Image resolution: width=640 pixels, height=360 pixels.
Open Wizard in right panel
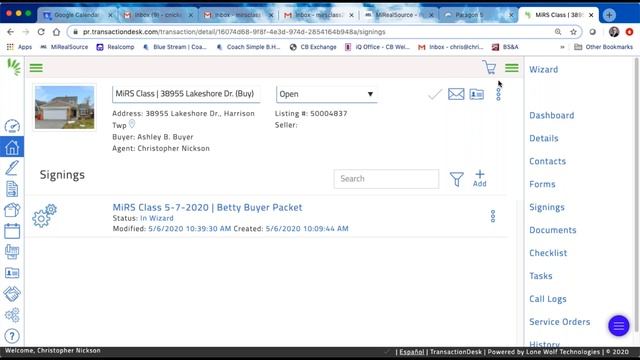point(543,69)
